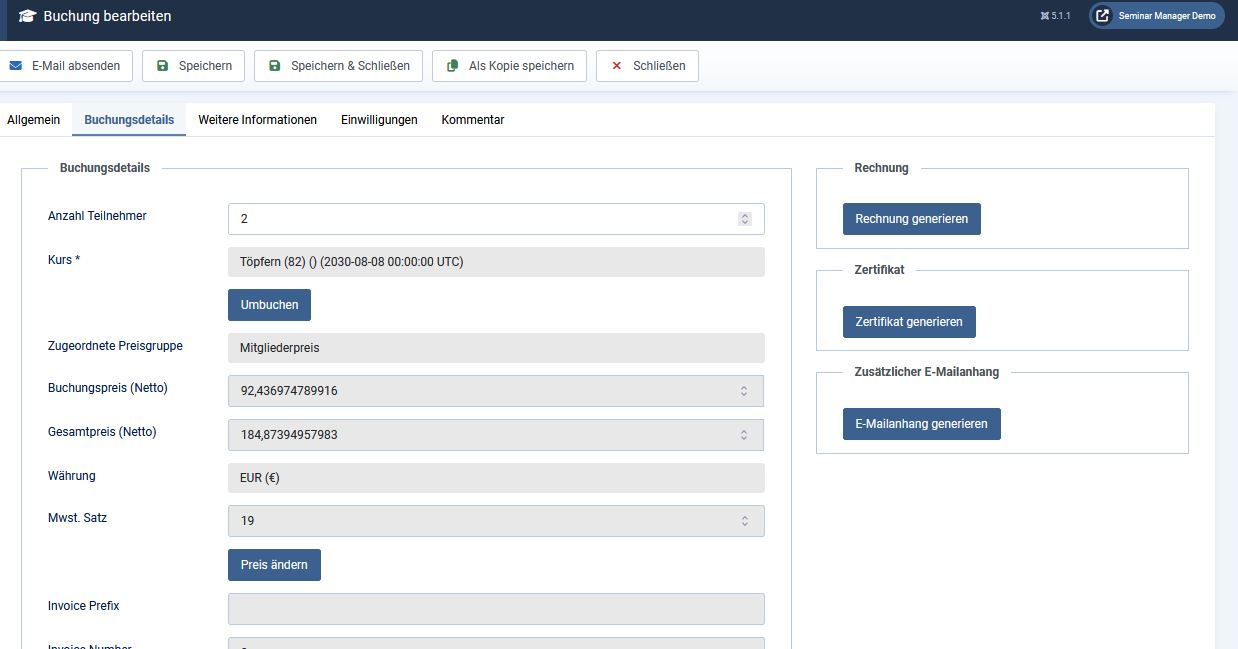Screen dimensions: 1238x649
Task: Click the Seminar Manager Demo external-link icon
Action: 1103,16
